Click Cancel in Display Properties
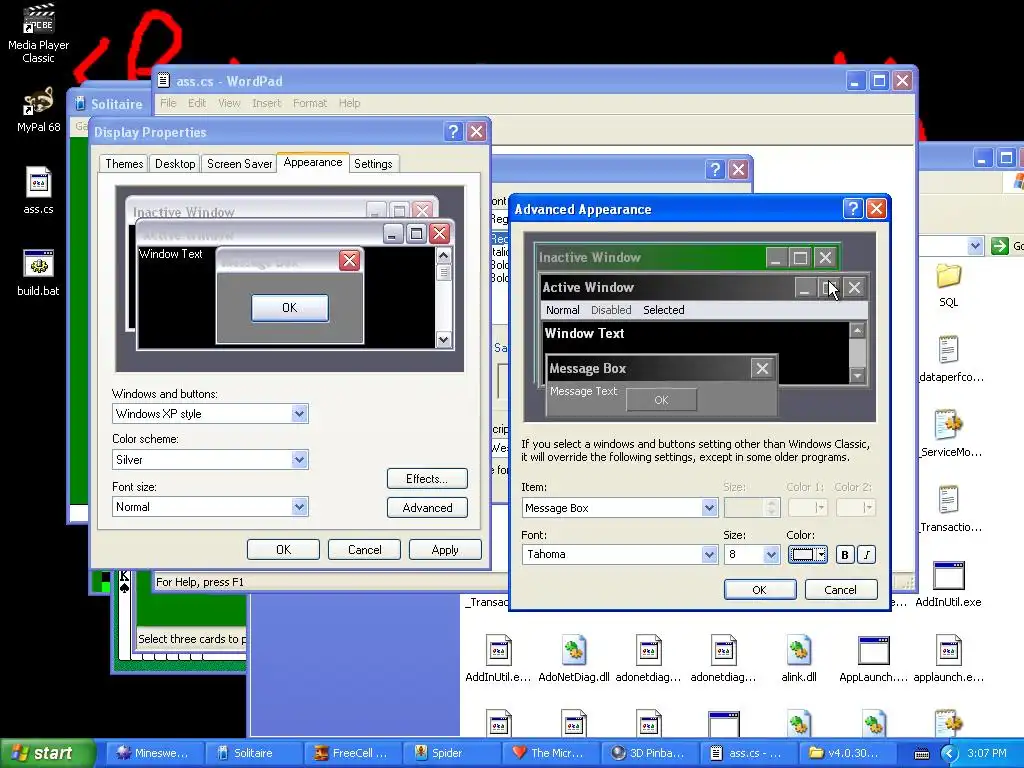Screen dimensions: 1024x768 pos(364,550)
